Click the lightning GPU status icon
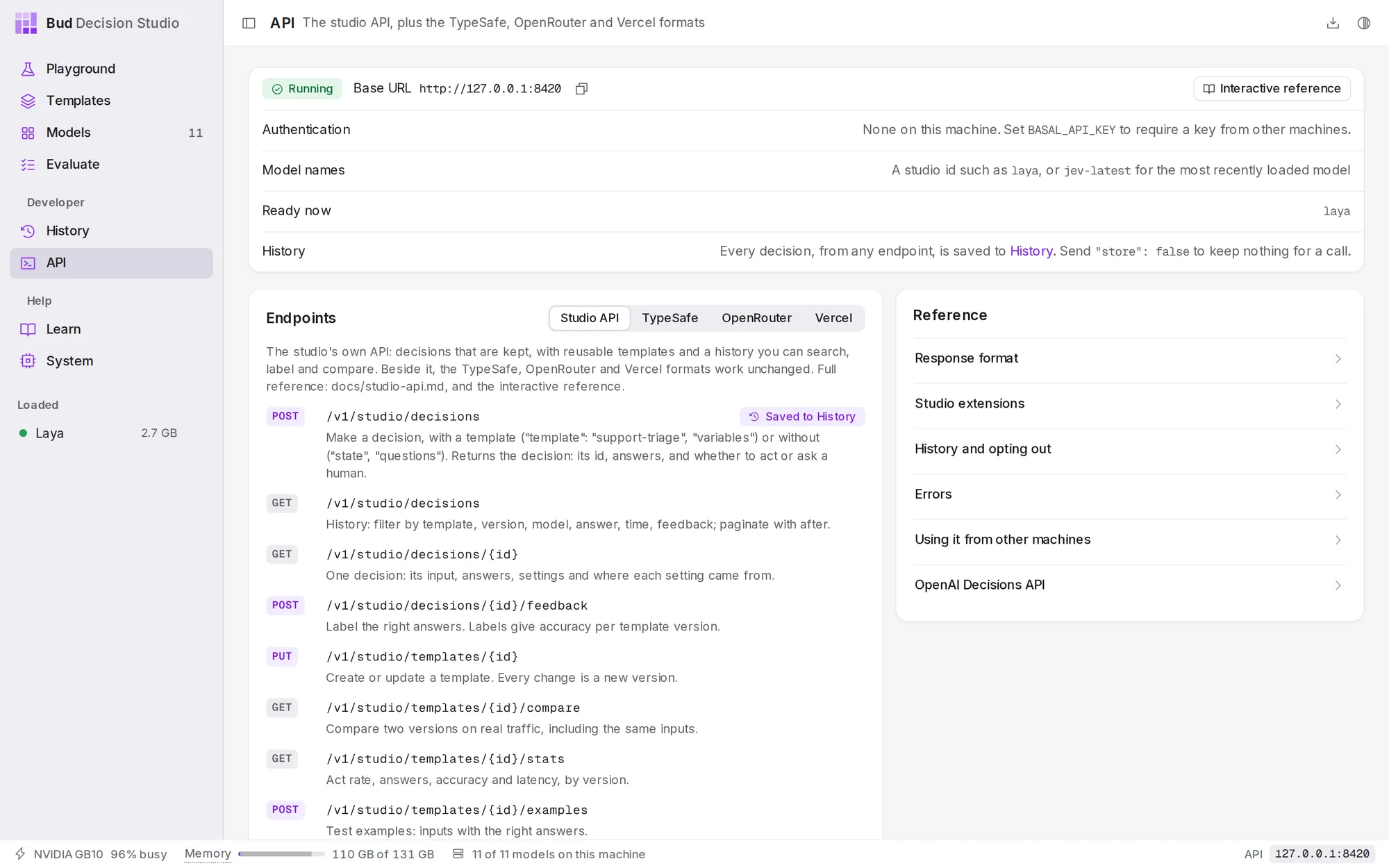The height and width of the screenshot is (868, 1389). (21, 854)
